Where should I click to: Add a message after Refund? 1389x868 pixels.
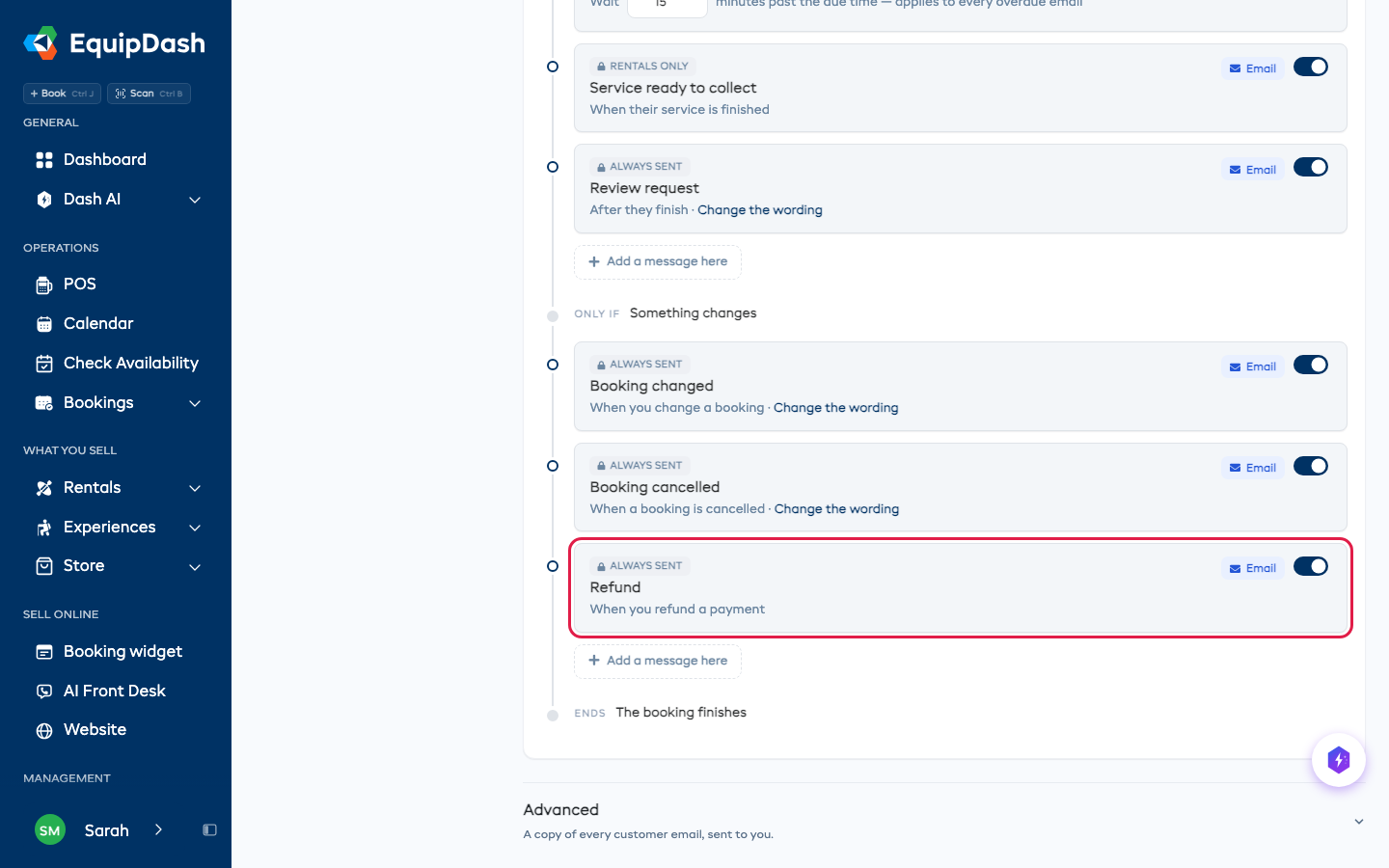[658, 661]
